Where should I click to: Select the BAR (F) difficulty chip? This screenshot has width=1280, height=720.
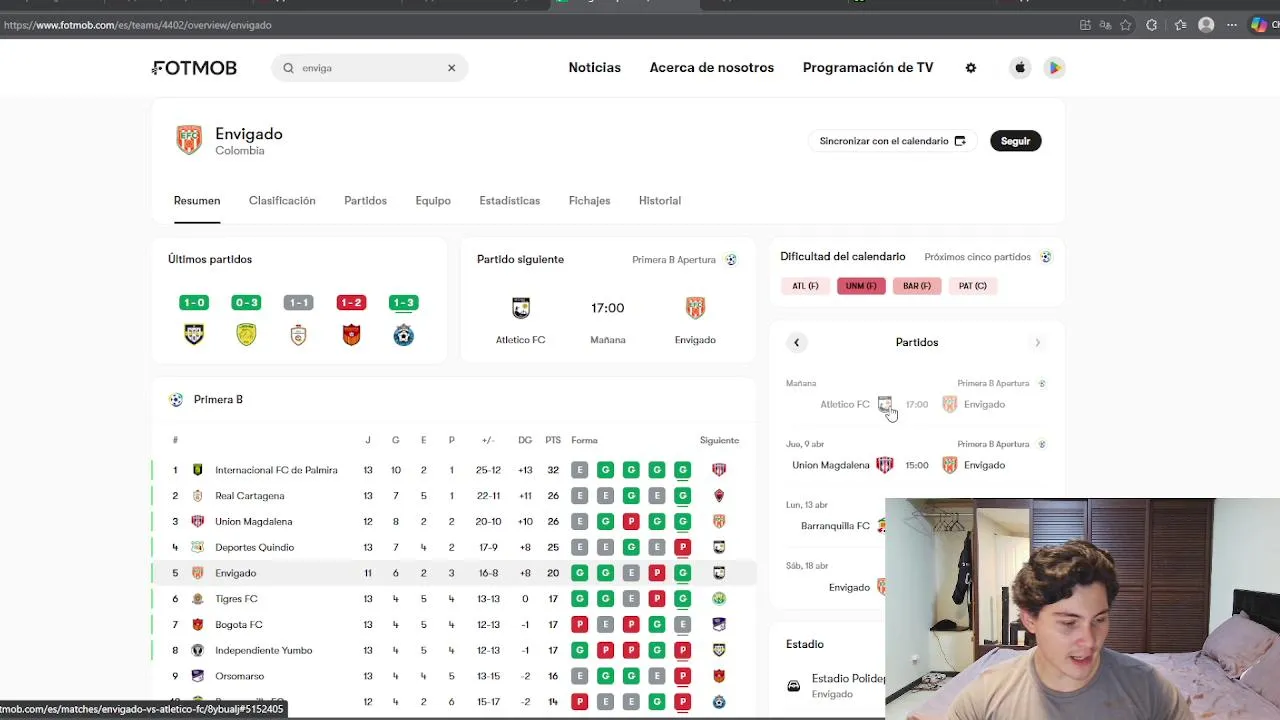click(917, 286)
